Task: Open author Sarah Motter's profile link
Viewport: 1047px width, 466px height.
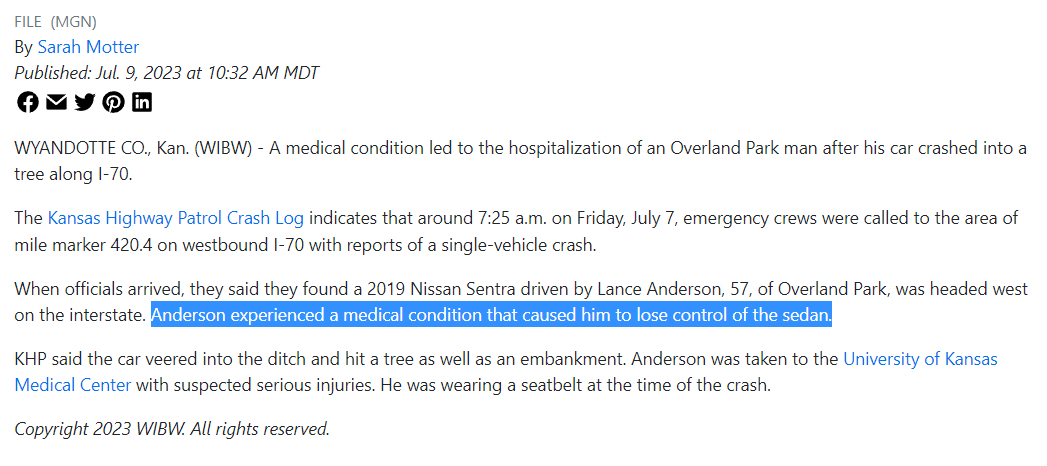Action: (88, 47)
